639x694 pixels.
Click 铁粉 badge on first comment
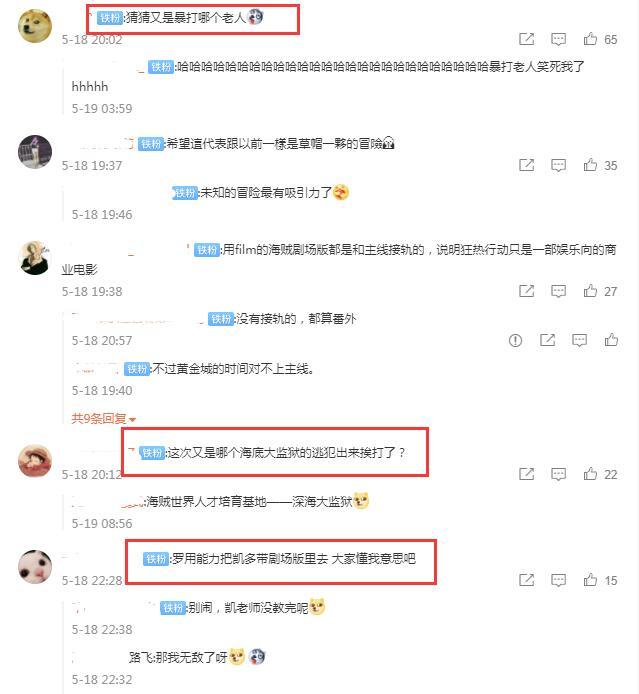coord(110,18)
